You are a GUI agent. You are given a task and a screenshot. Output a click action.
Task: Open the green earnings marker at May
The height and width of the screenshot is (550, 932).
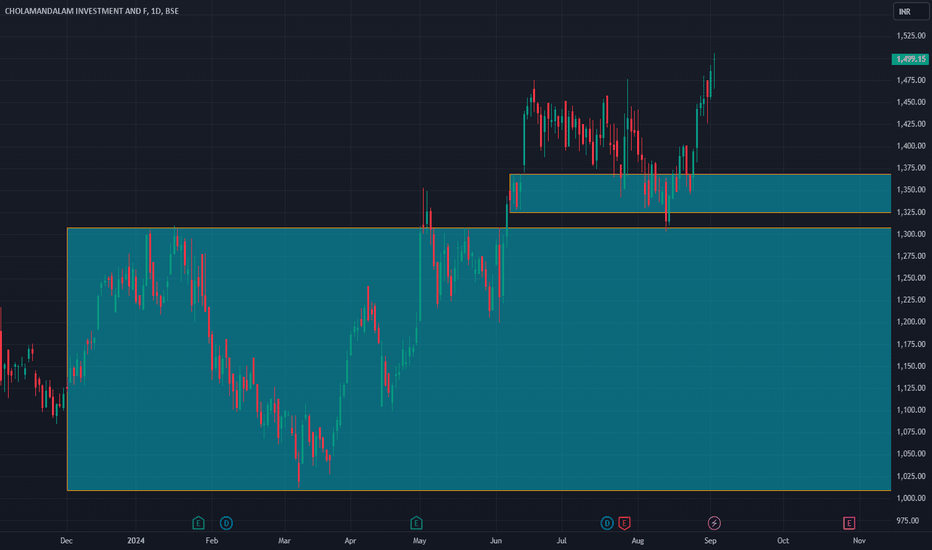tap(416, 523)
